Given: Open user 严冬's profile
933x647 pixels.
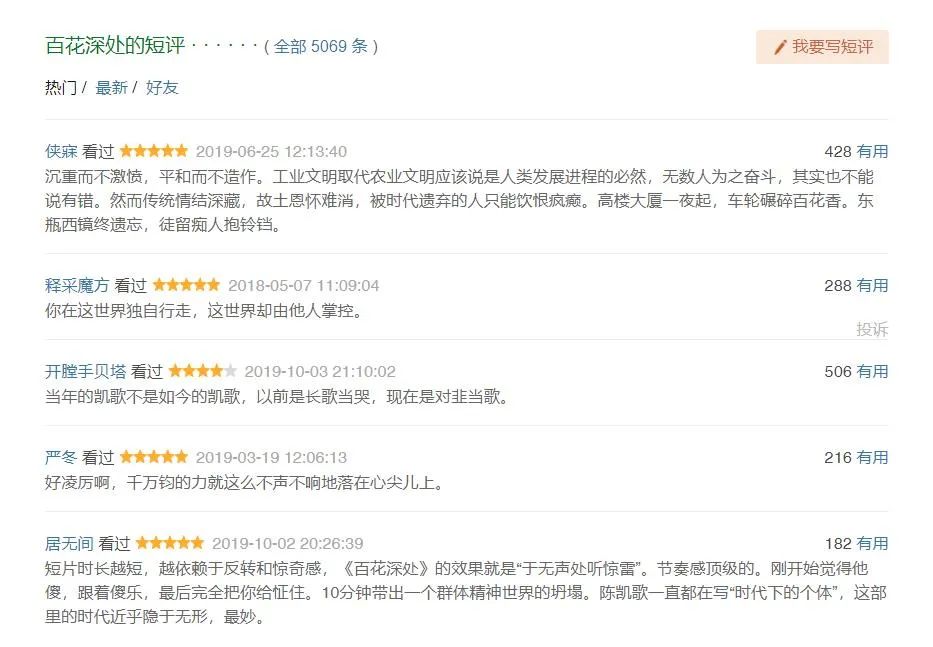Looking at the screenshot, I should point(61,458).
